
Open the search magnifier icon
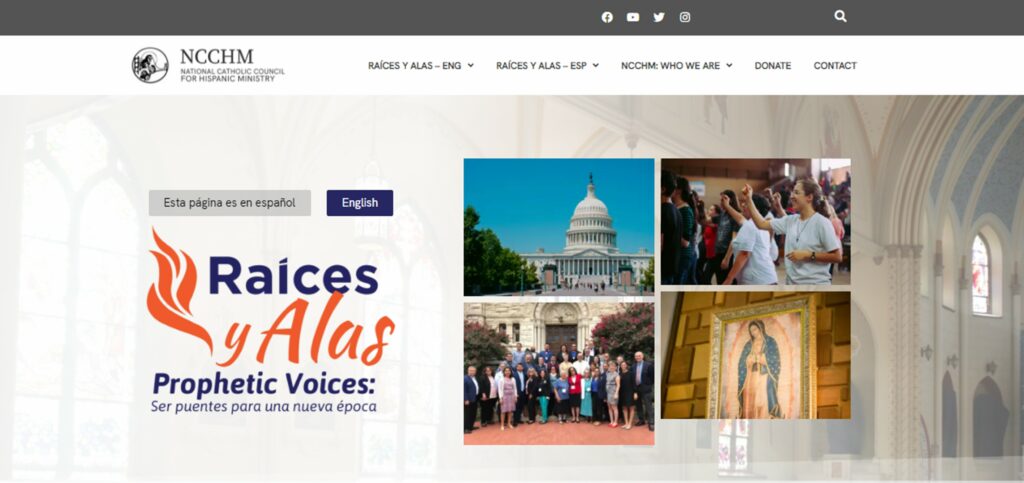coord(840,16)
